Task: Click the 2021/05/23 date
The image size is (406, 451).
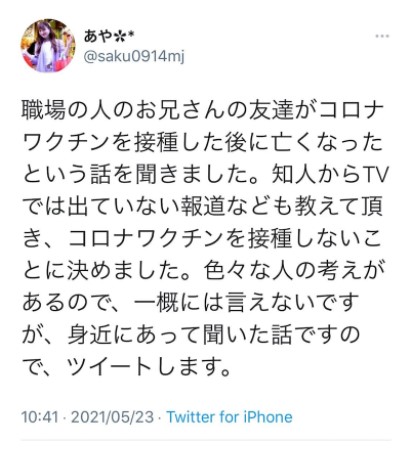Action: (x=112, y=417)
